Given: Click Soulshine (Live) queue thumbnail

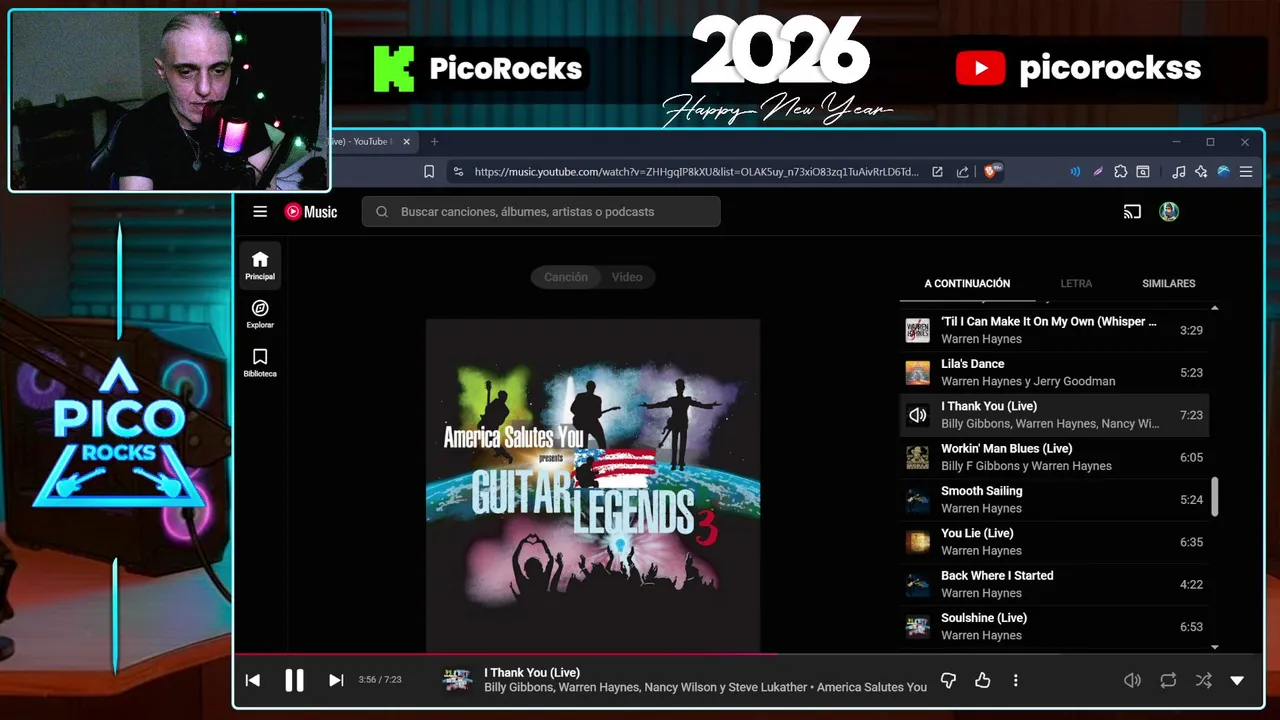Looking at the screenshot, I should 918,627.
